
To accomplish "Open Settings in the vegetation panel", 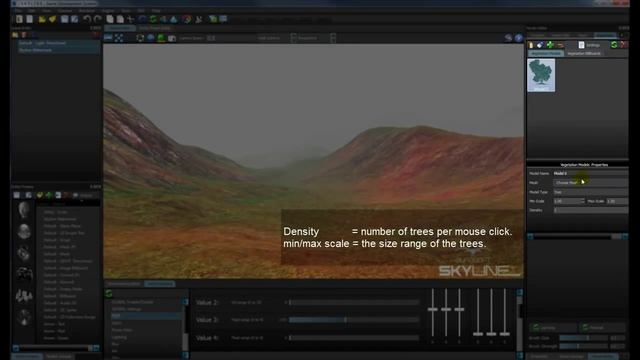I will (589, 45).
